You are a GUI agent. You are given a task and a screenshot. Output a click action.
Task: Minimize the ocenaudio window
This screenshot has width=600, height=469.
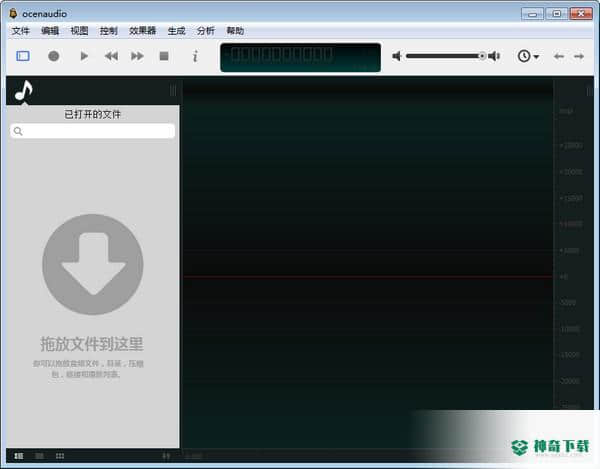532,14
